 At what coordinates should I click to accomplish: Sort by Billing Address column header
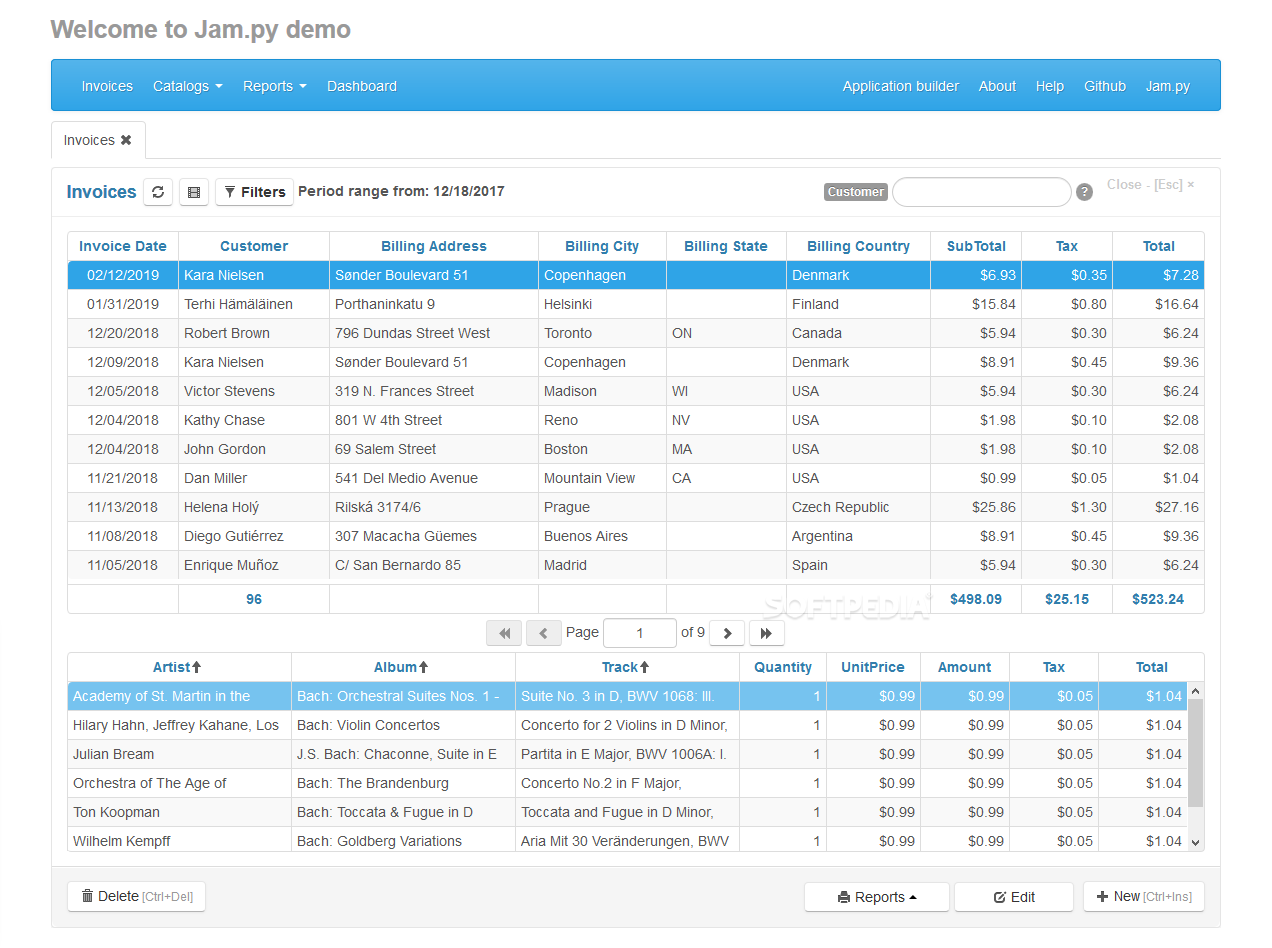[x=434, y=246]
